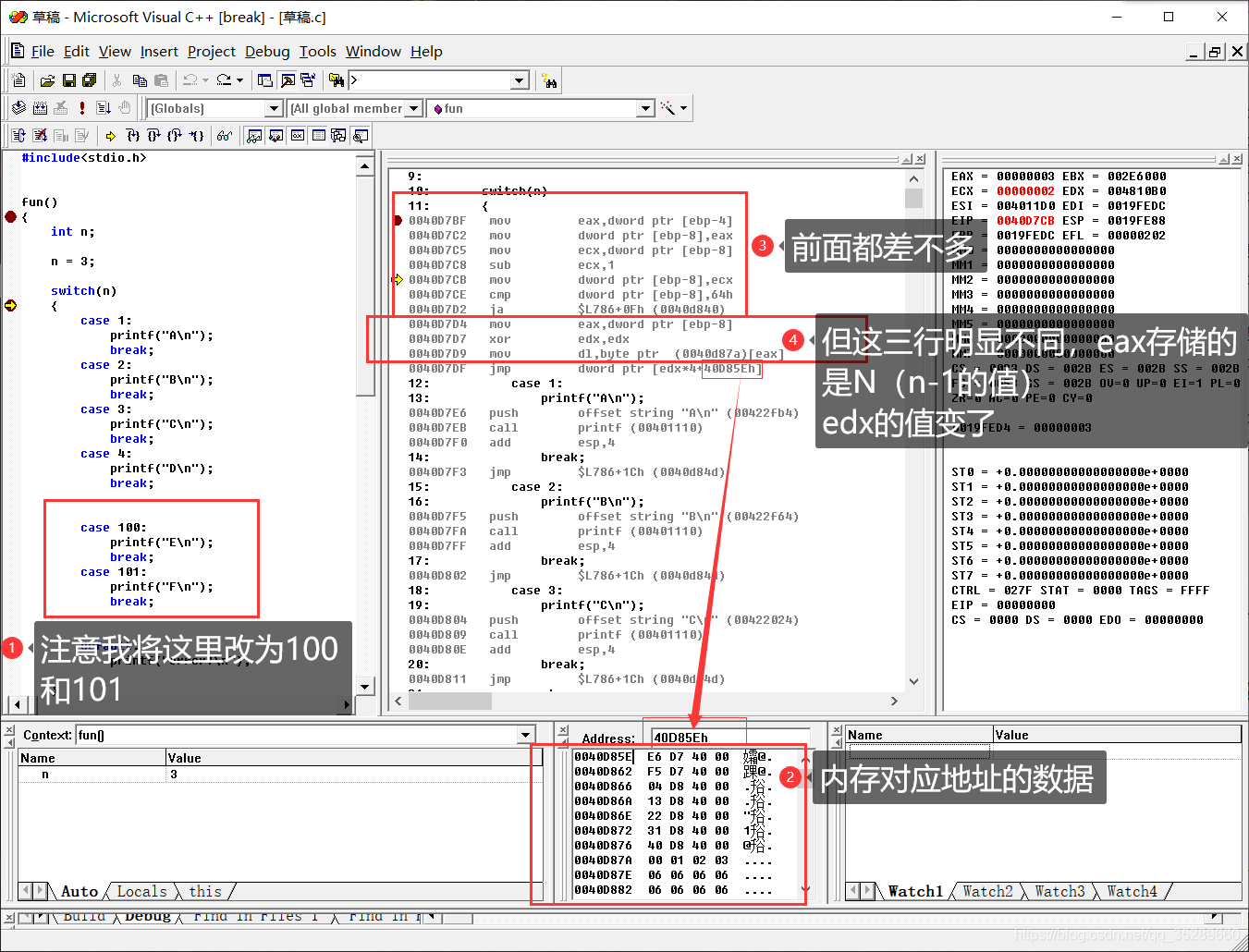Screen dimensions: 1249x952
Task: Switch to the Watch2 tab
Action: tap(987, 892)
